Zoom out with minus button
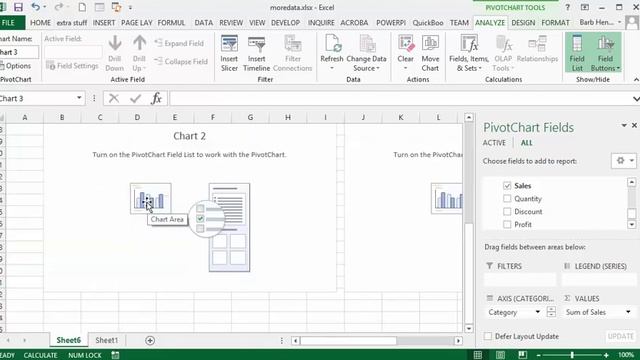This screenshot has height=360, width=640. (x=538, y=355)
